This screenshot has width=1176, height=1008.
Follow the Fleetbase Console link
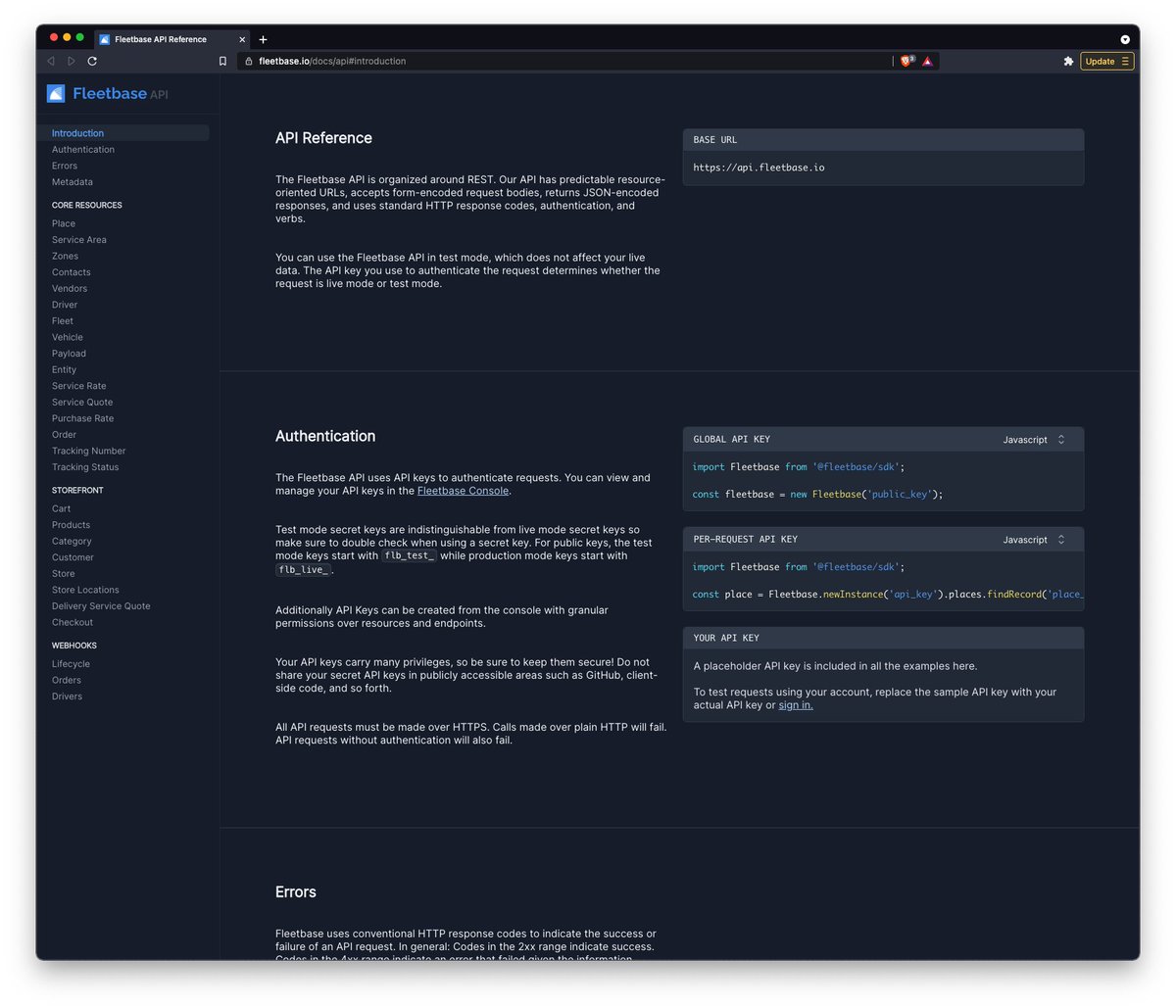coord(463,491)
